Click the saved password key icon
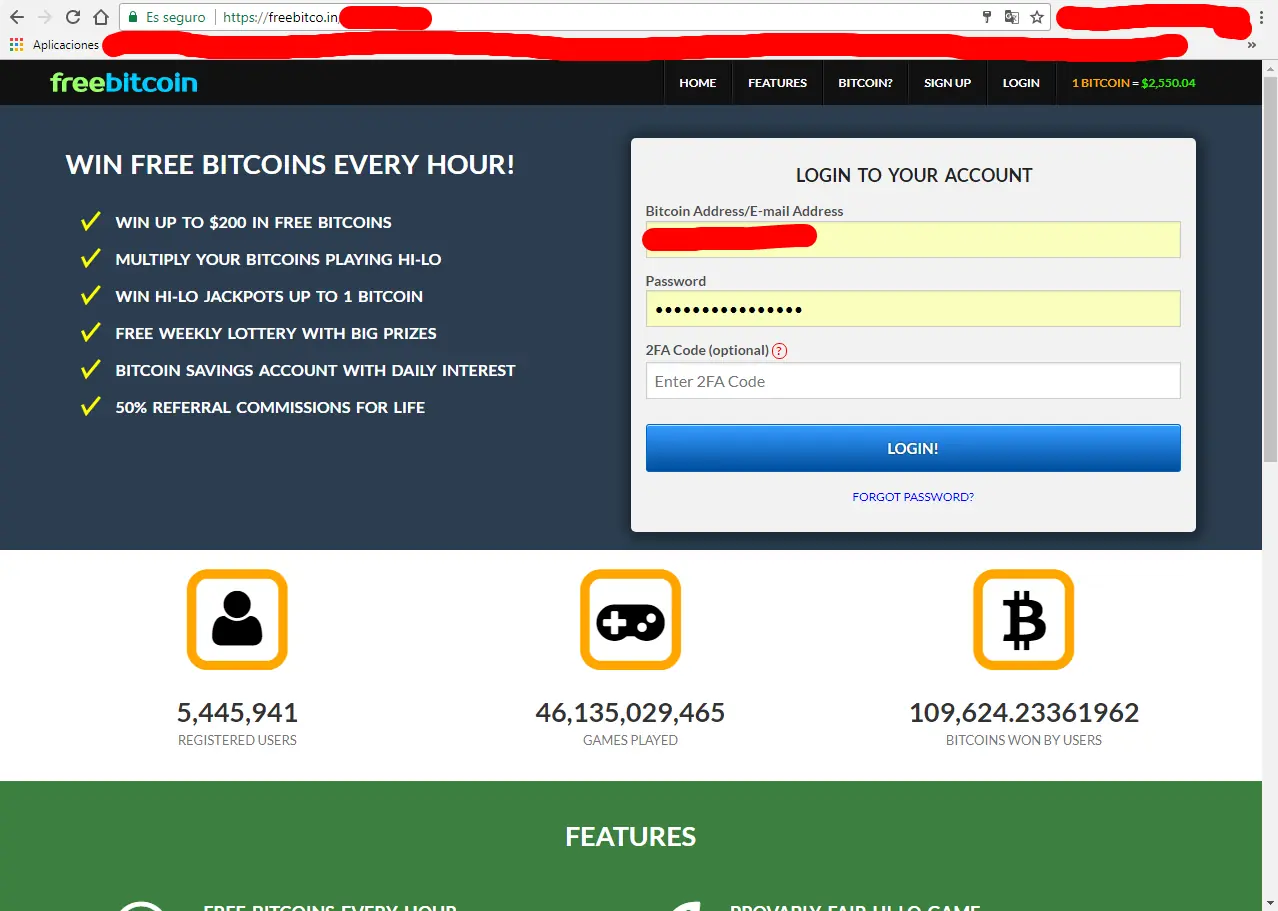Screen dimensions: 1278x911 click(987, 17)
